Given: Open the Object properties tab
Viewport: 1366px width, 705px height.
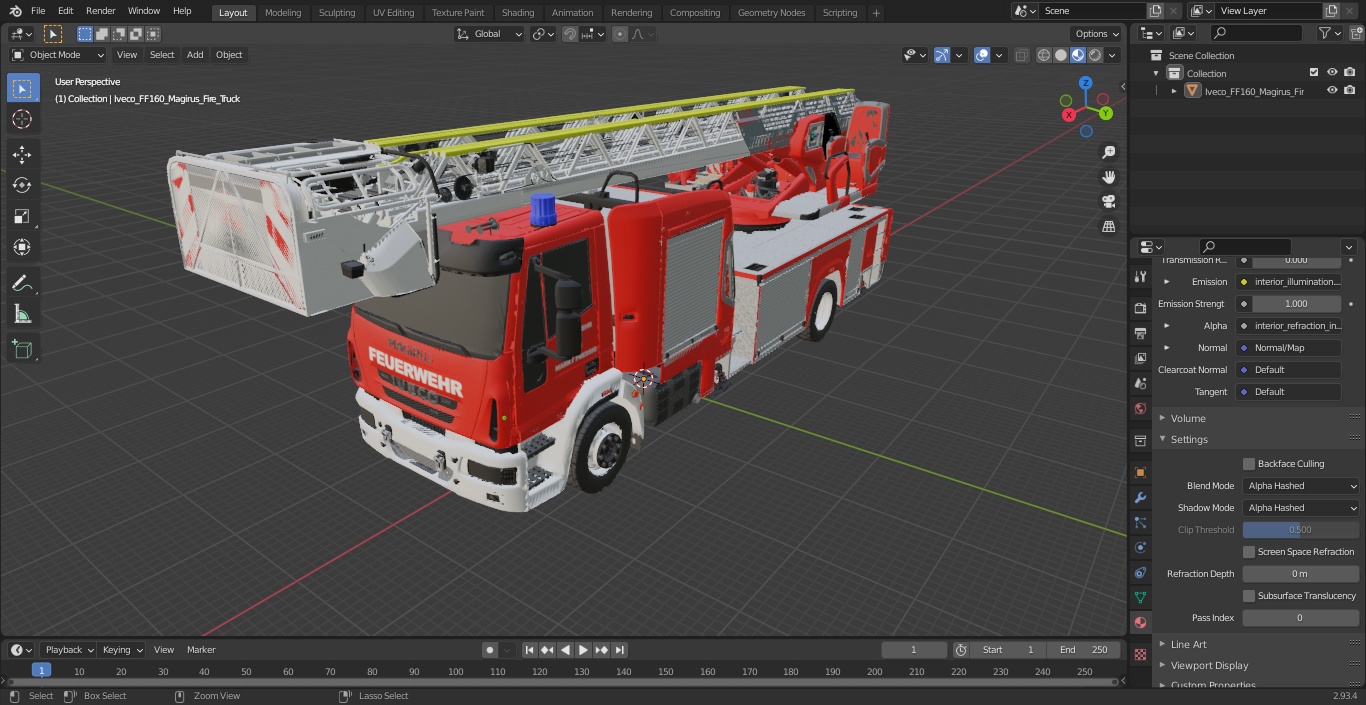Looking at the screenshot, I should pyautogui.click(x=1140, y=472).
